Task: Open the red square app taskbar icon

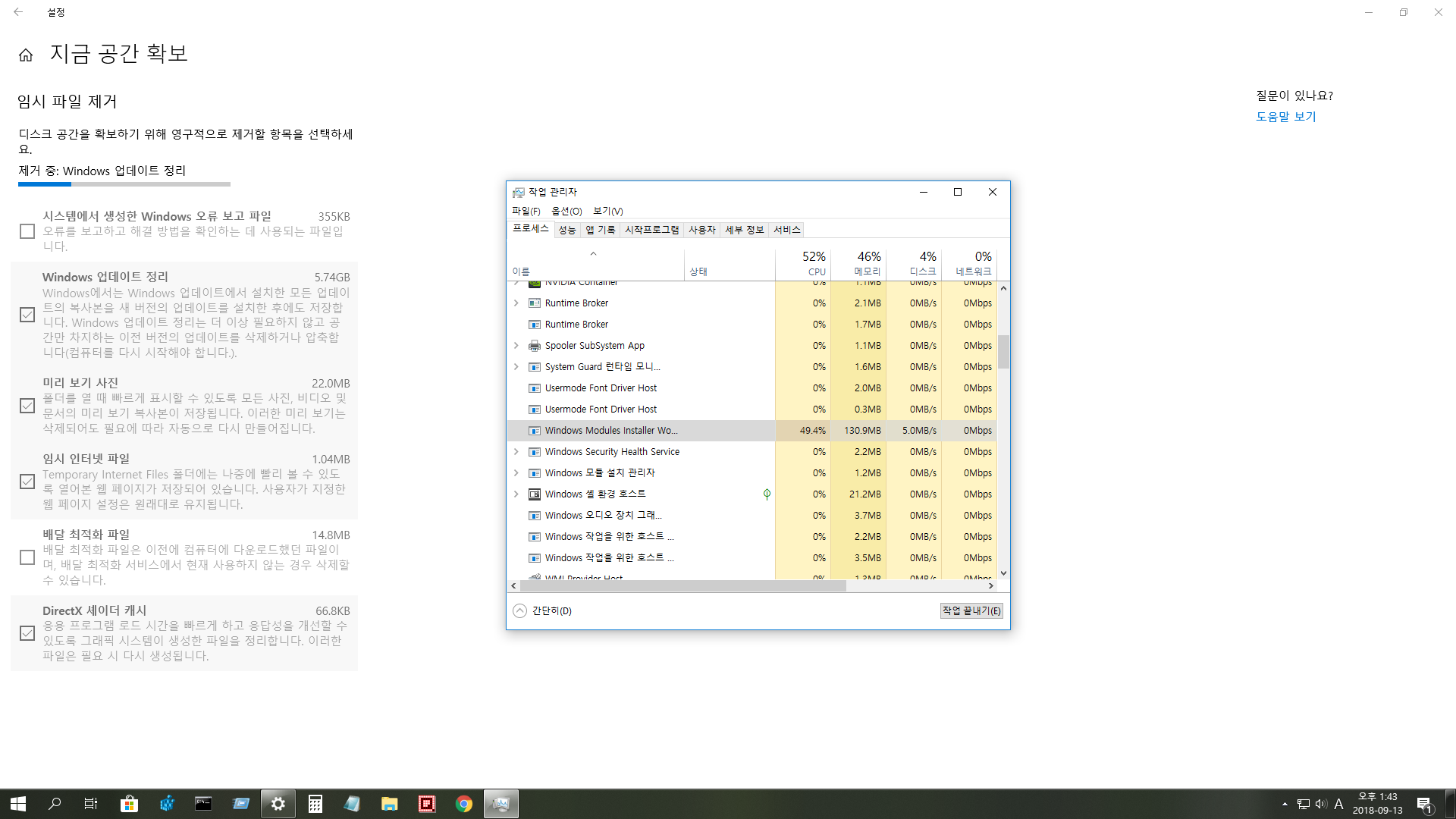Action: coord(426,804)
